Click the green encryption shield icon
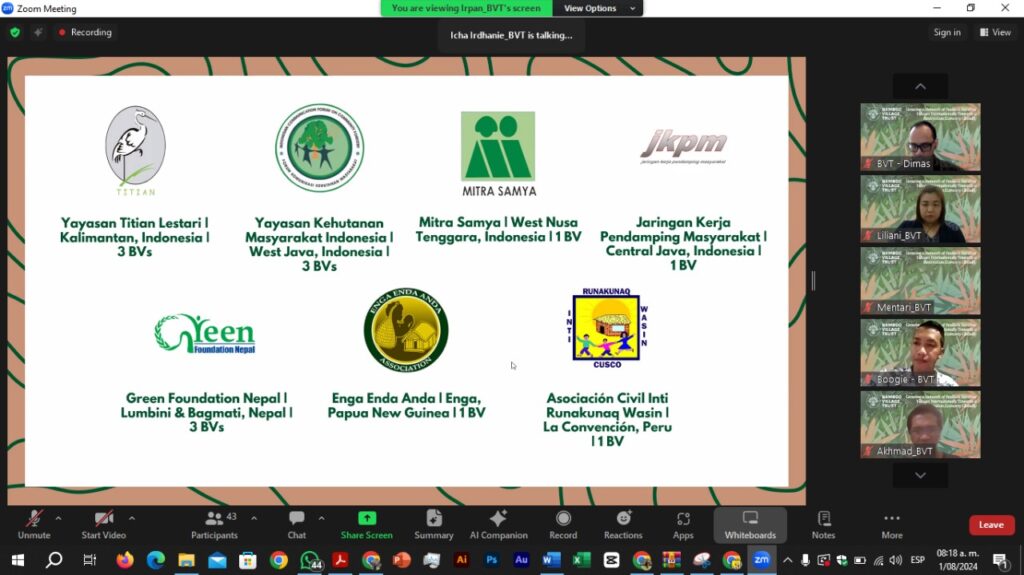Viewport: 1024px width, 575px height. pyautogui.click(x=15, y=32)
